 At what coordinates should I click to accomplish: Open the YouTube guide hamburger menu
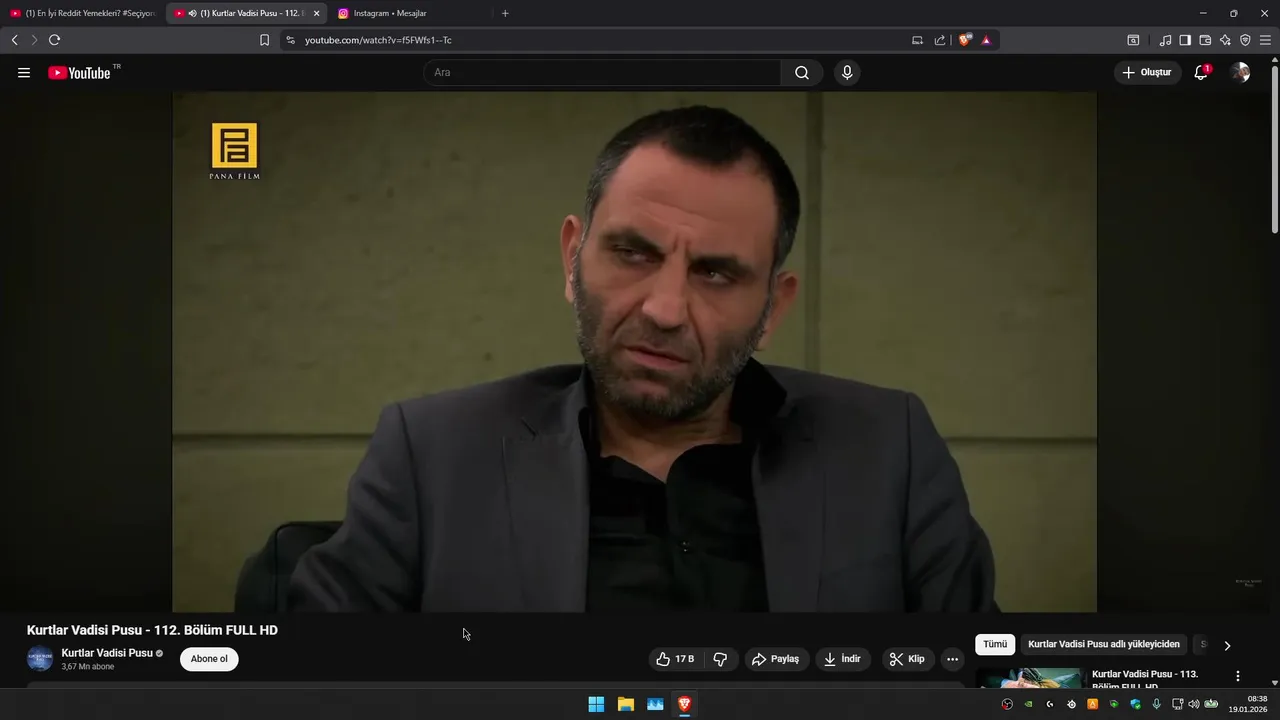[24, 73]
